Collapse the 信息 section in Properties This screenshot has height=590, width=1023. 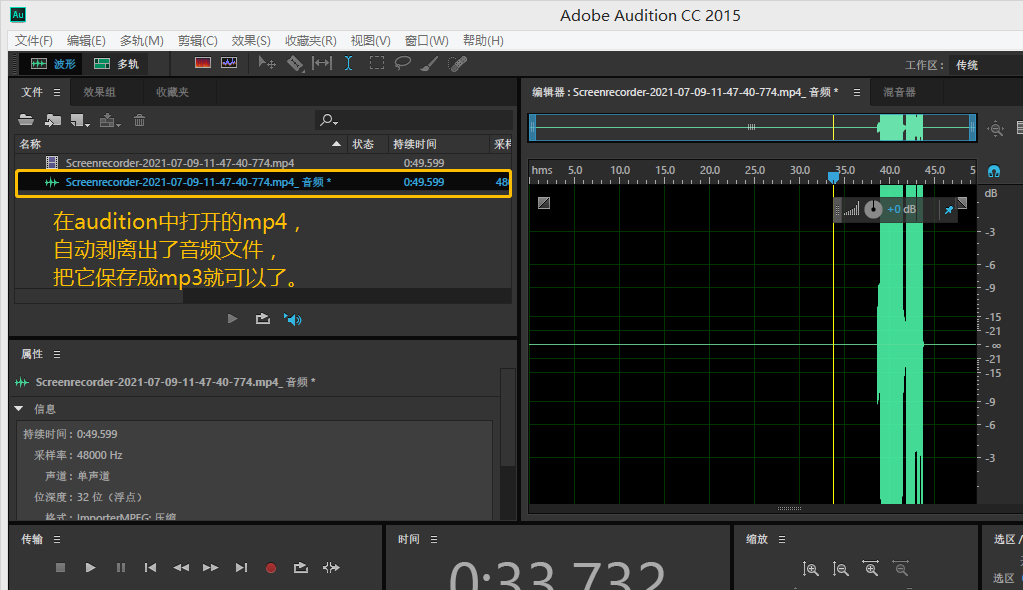(19, 409)
